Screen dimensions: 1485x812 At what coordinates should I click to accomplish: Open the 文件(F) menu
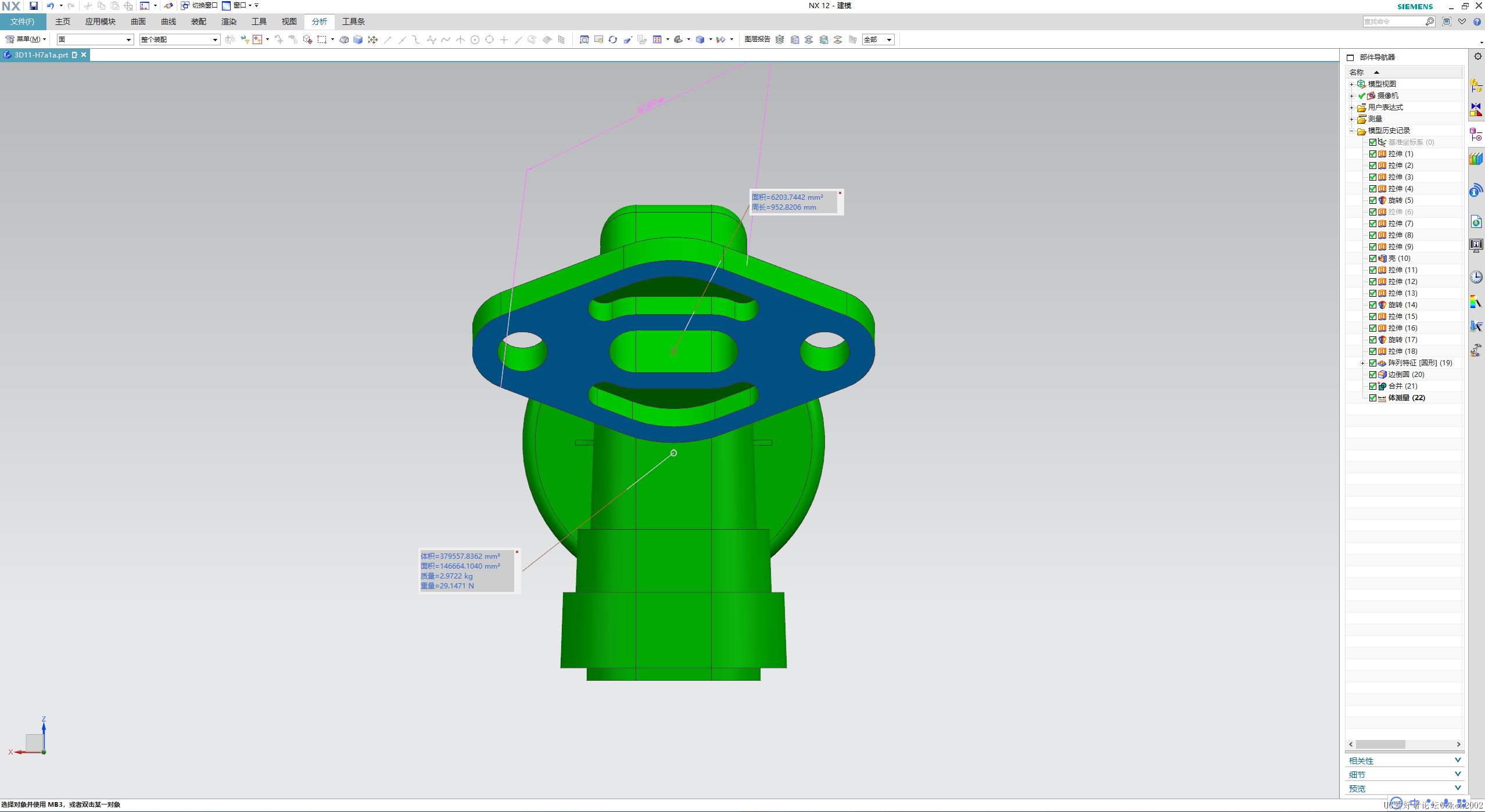coord(23,21)
